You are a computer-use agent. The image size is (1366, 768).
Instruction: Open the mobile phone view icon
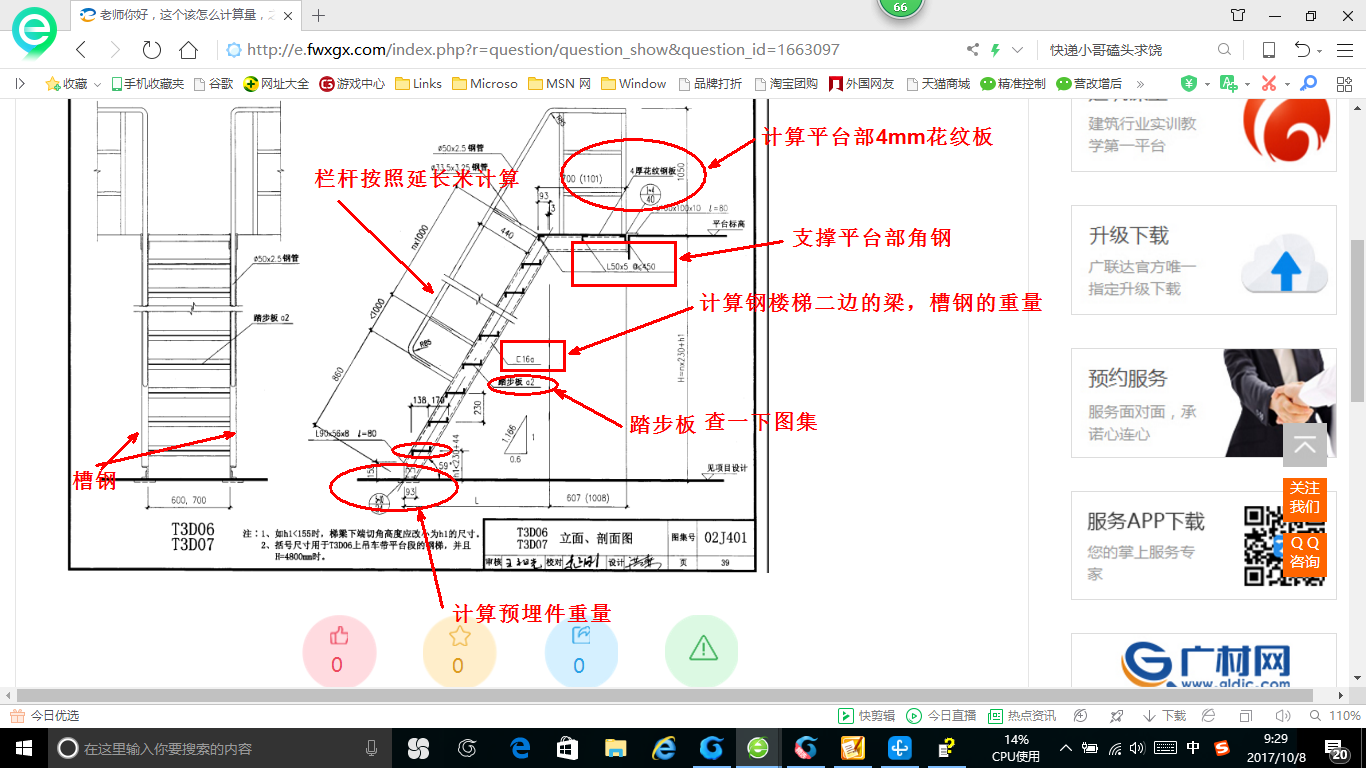[1268, 50]
